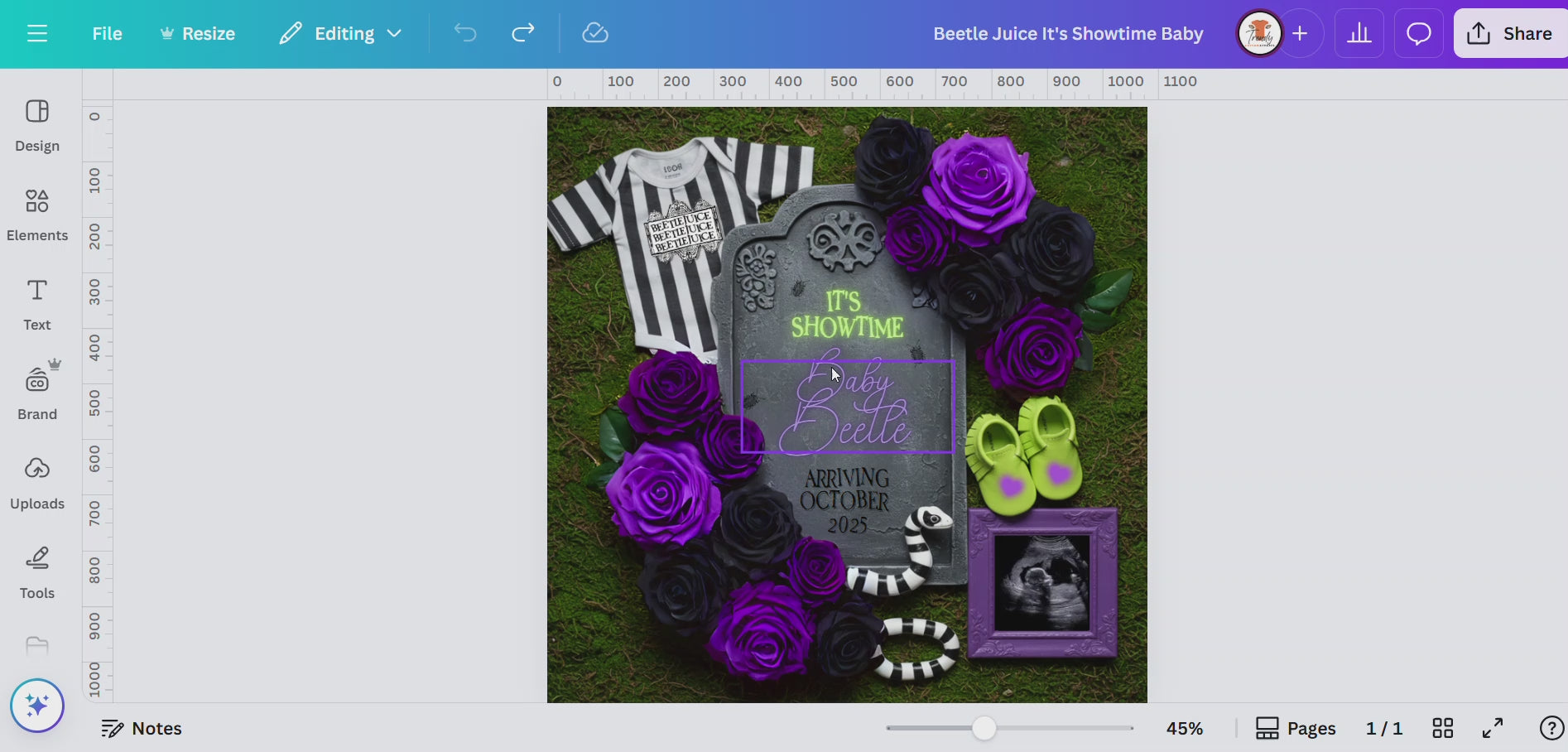The width and height of the screenshot is (1568, 752).
Task: Click the 1 / 1 page indicator
Action: (x=1384, y=728)
